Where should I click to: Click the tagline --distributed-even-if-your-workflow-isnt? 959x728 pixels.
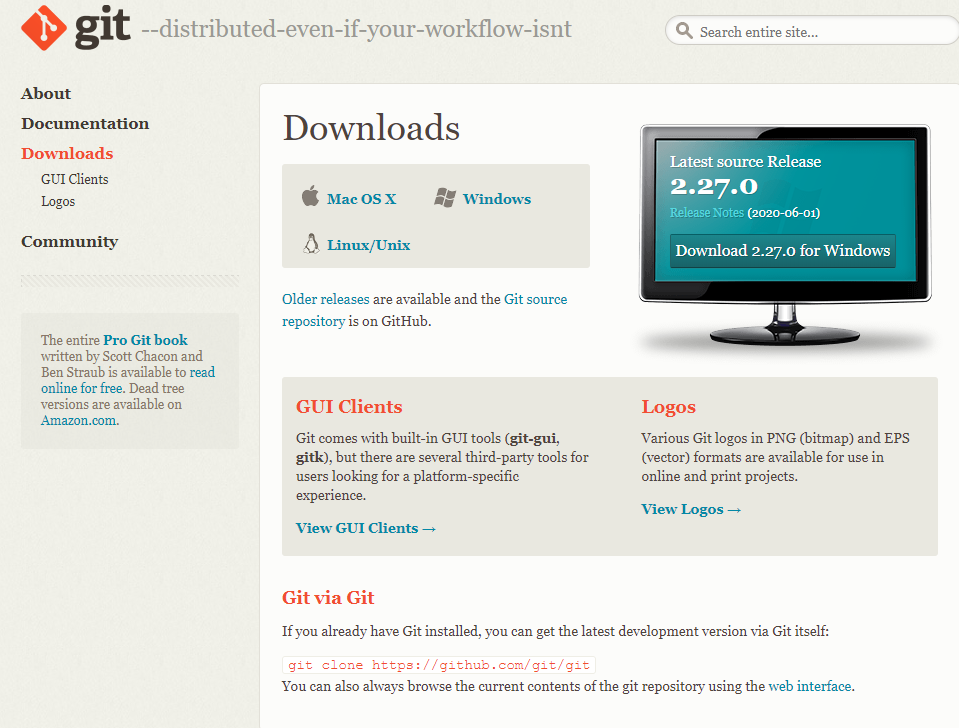(356, 29)
